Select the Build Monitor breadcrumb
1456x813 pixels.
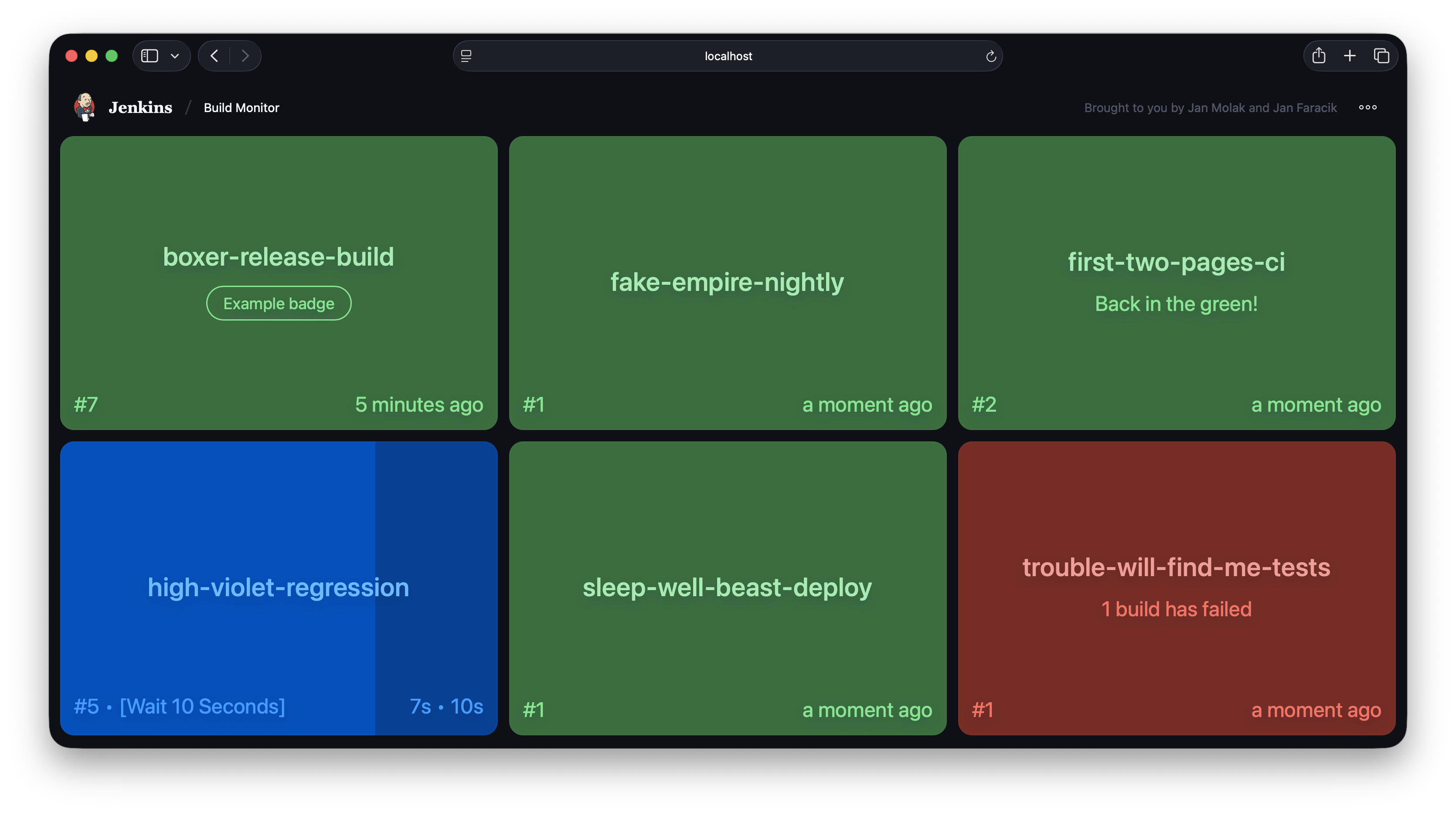pos(242,107)
